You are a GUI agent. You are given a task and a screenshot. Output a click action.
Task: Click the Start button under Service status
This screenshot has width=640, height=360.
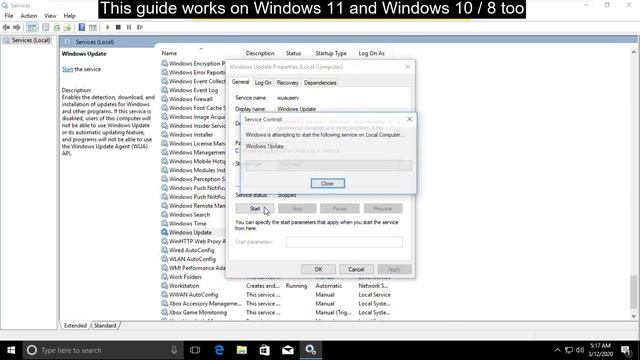[x=255, y=209]
